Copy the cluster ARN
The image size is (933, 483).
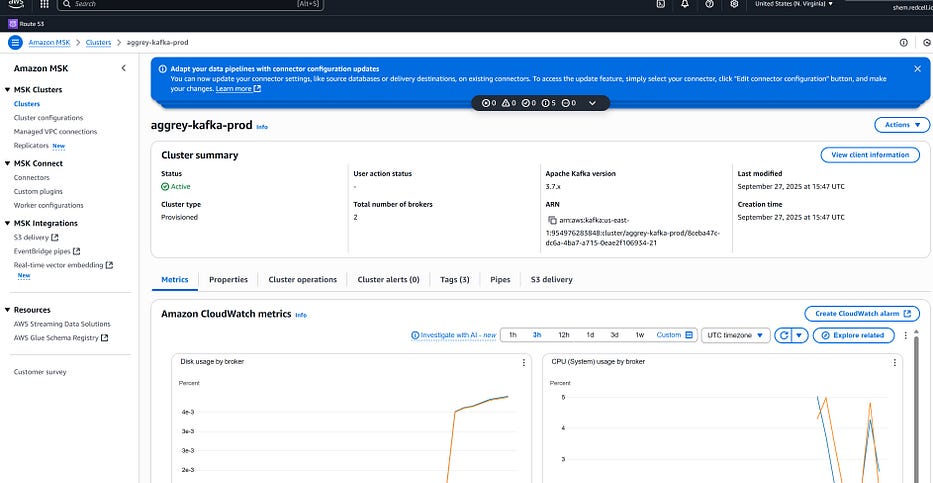click(552, 220)
